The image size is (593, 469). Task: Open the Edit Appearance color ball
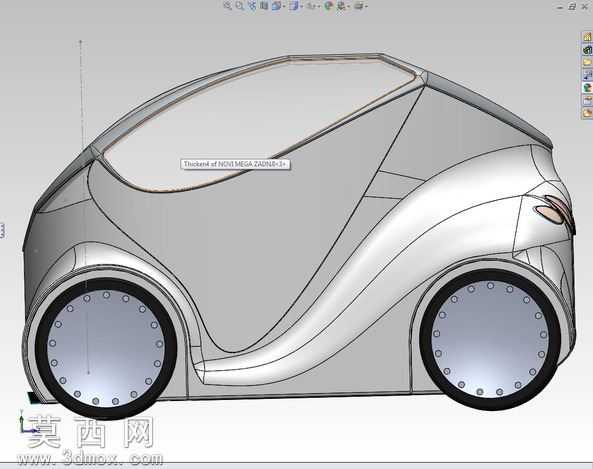(328, 6)
